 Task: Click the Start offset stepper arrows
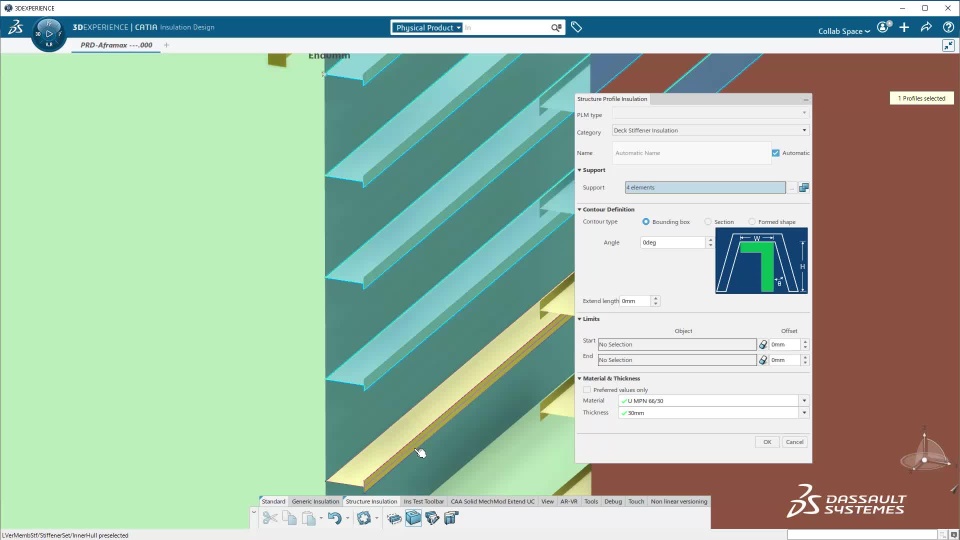pyautogui.click(x=805, y=345)
